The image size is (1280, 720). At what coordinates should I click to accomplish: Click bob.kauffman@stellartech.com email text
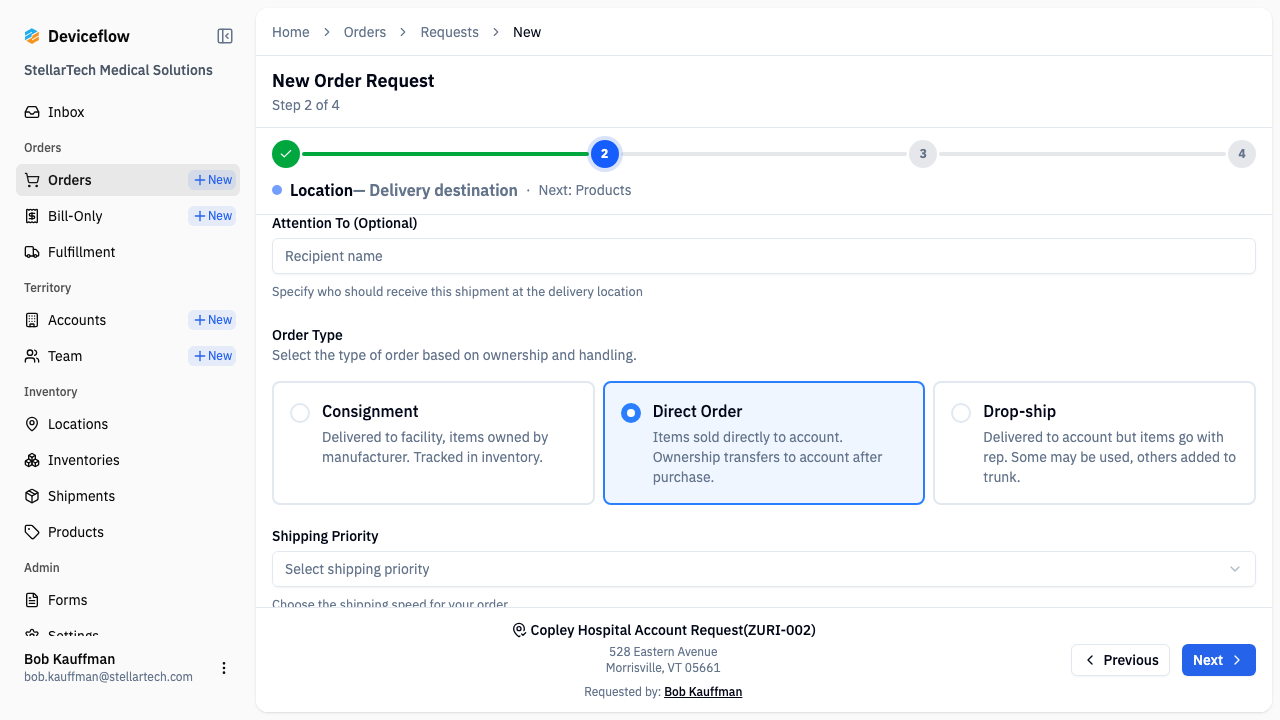pos(108,677)
